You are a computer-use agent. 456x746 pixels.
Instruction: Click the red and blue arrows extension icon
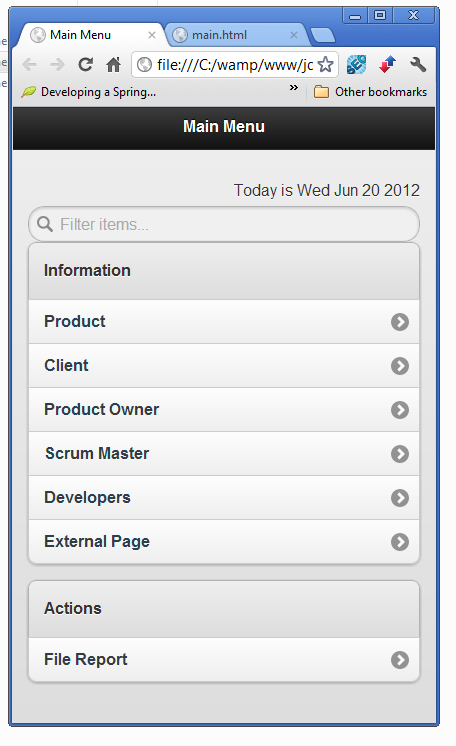point(387,64)
